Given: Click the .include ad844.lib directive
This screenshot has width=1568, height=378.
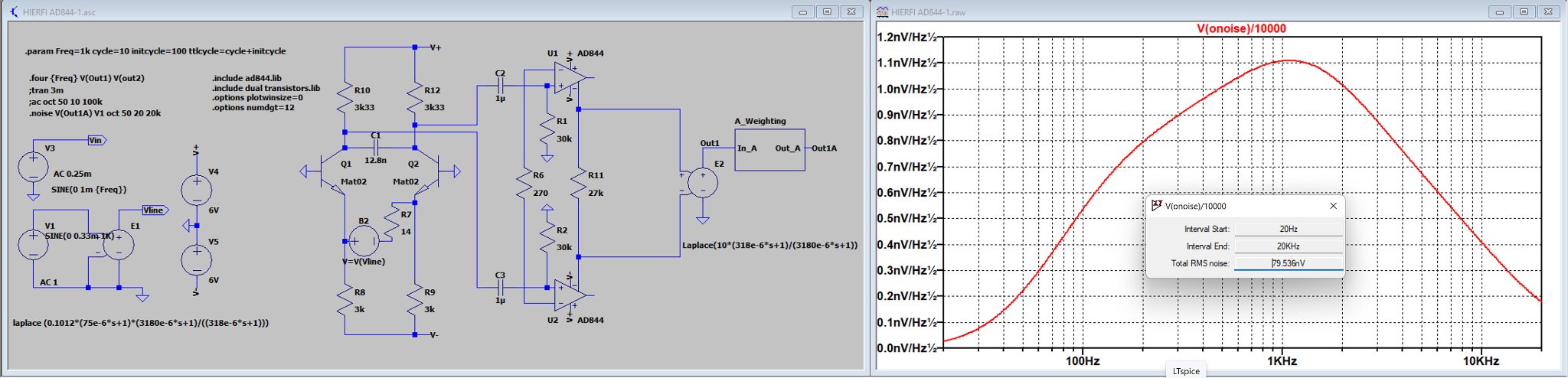Looking at the screenshot, I should [247, 78].
